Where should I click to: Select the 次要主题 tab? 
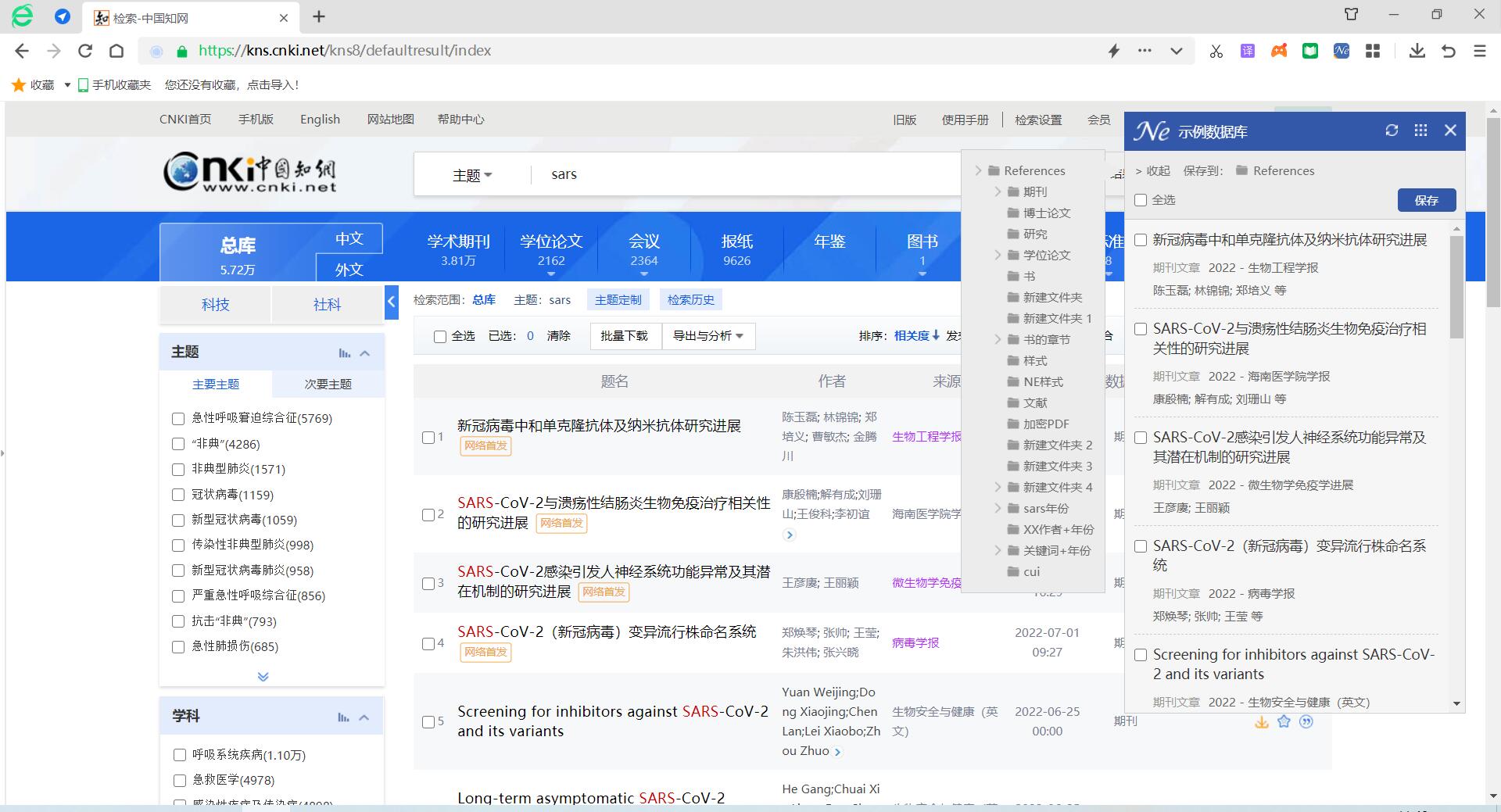(x=328, y=385)
